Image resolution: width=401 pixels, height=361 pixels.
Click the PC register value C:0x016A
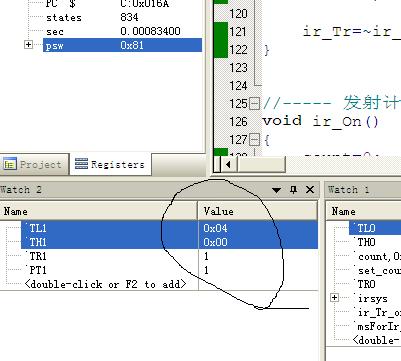click(x=145, y=4)
